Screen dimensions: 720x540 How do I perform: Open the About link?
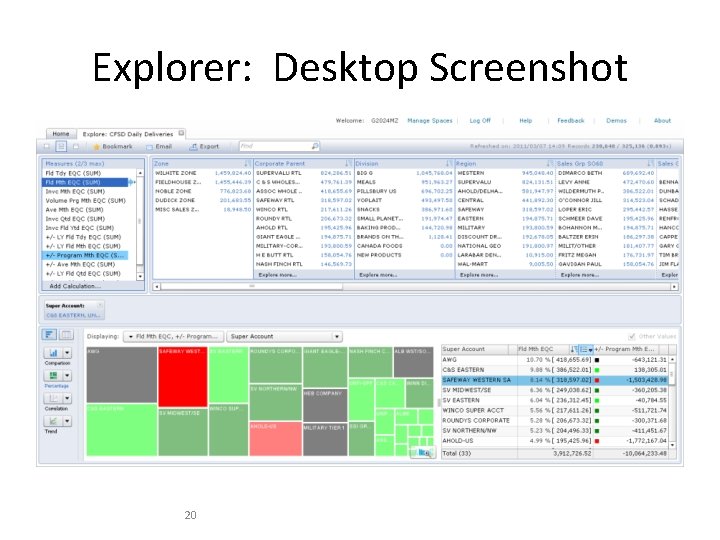(x=662, y=121)
